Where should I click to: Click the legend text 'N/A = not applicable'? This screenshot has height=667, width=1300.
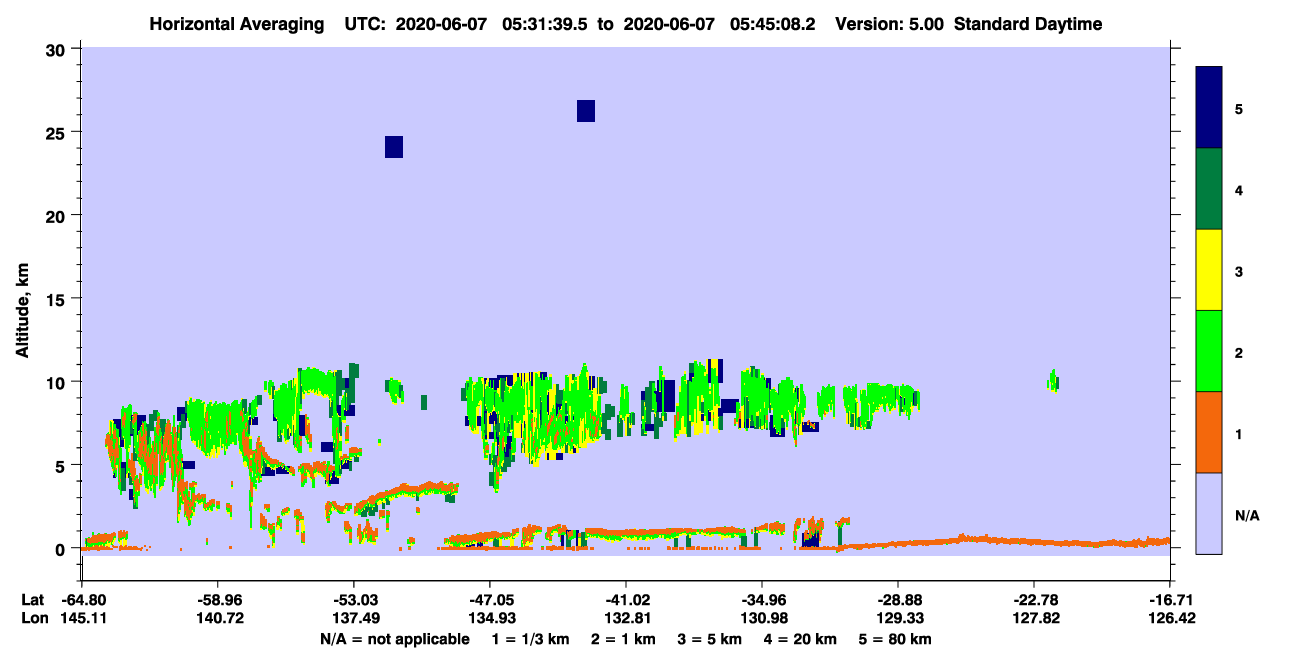click(394, 639)
